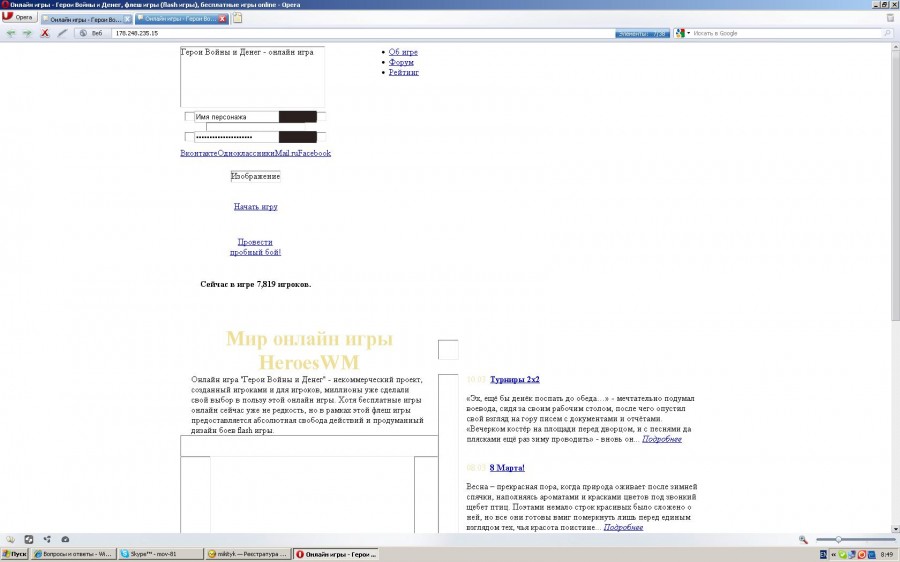Open the 8 Марта! news headline
The image size is (900, 562).
tap(507, 468)
